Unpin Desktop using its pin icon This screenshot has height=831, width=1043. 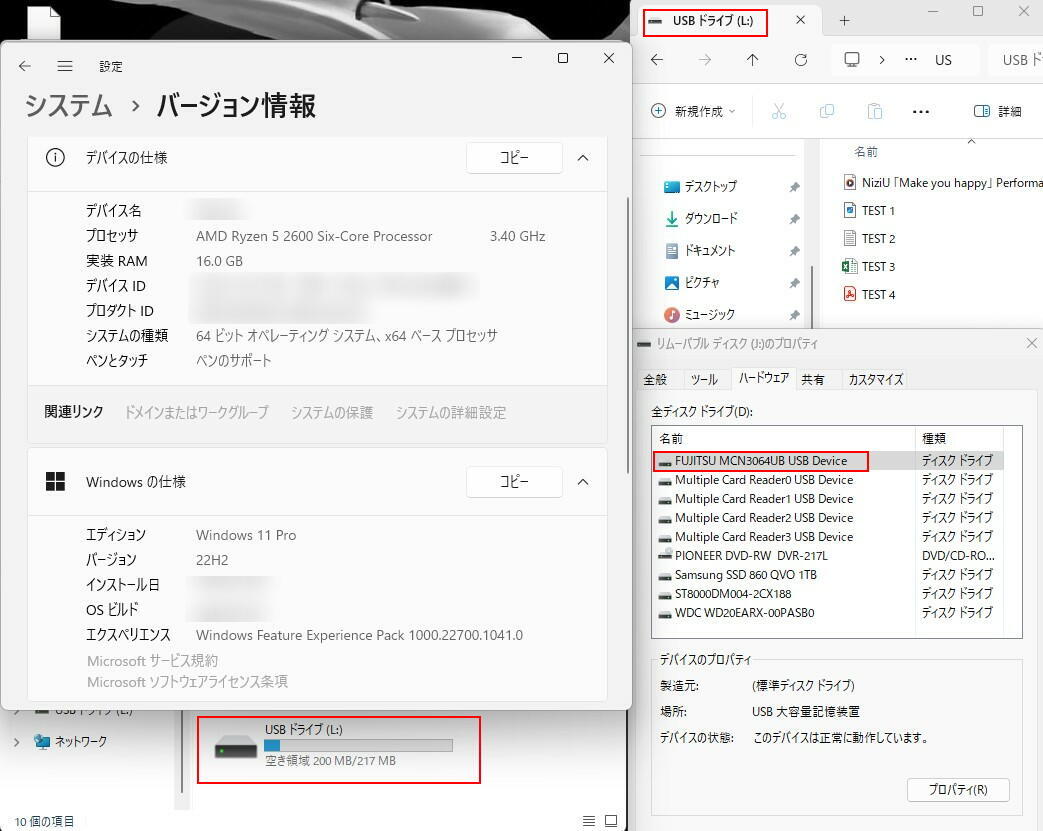(794, 188)
